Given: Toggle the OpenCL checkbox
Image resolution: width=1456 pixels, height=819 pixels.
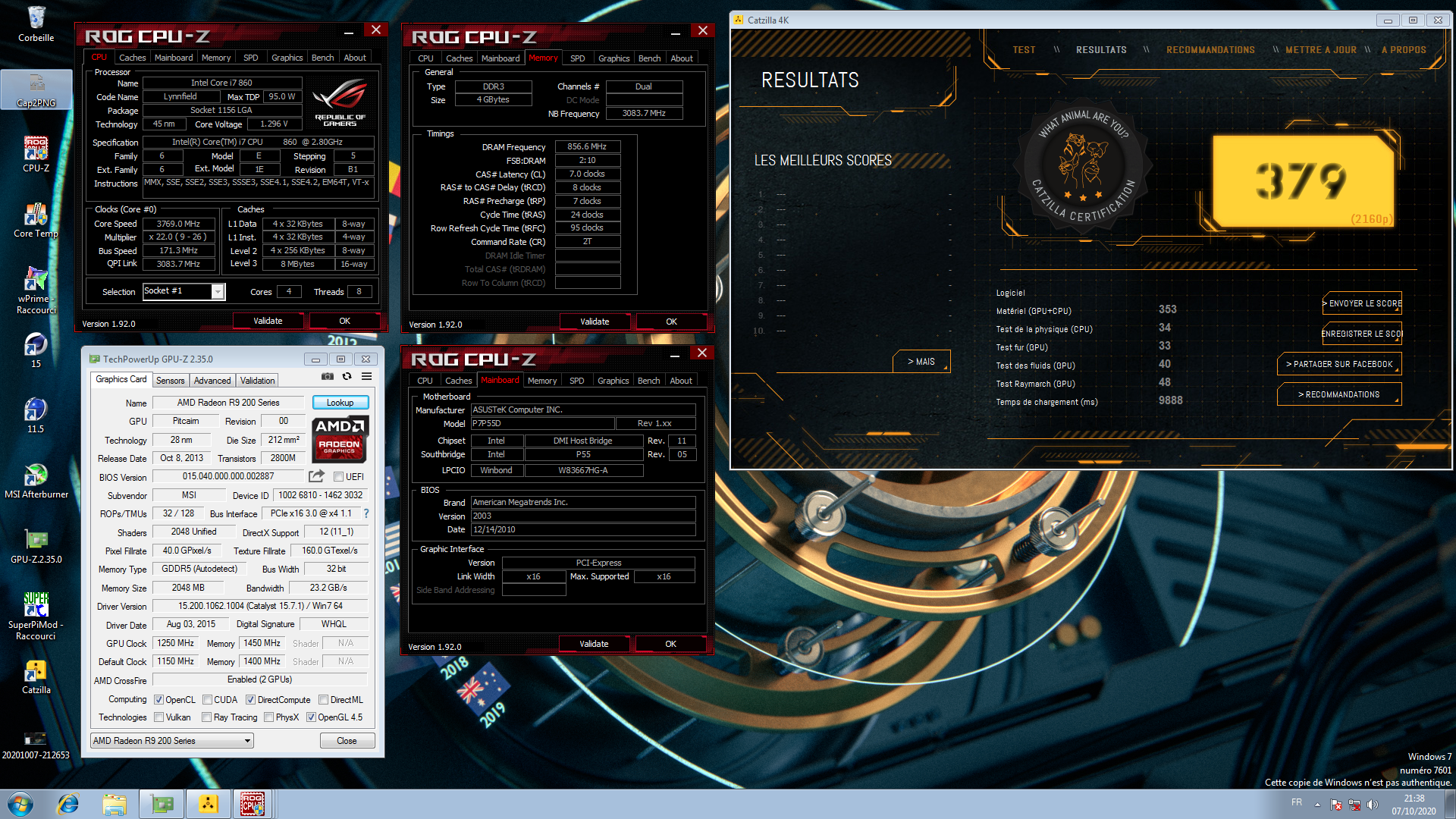Looking at the screenshot, I should pyautogui.click(x=158, y=700).
